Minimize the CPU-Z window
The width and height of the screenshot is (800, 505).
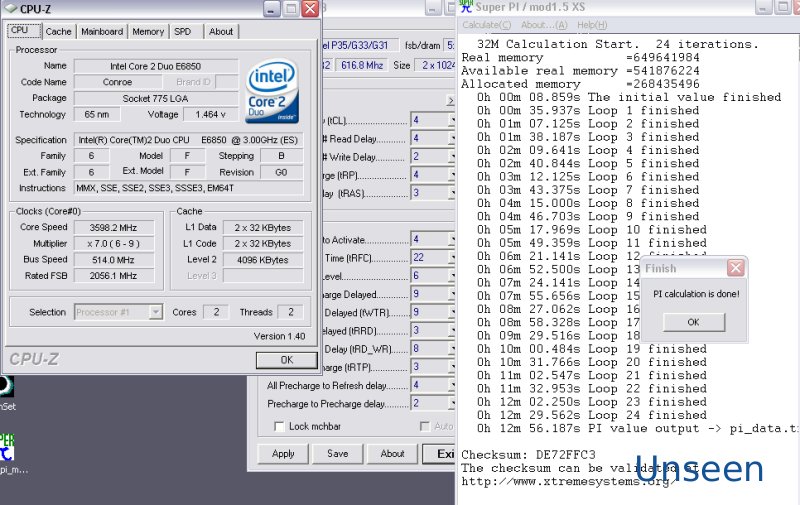point(270,9)
